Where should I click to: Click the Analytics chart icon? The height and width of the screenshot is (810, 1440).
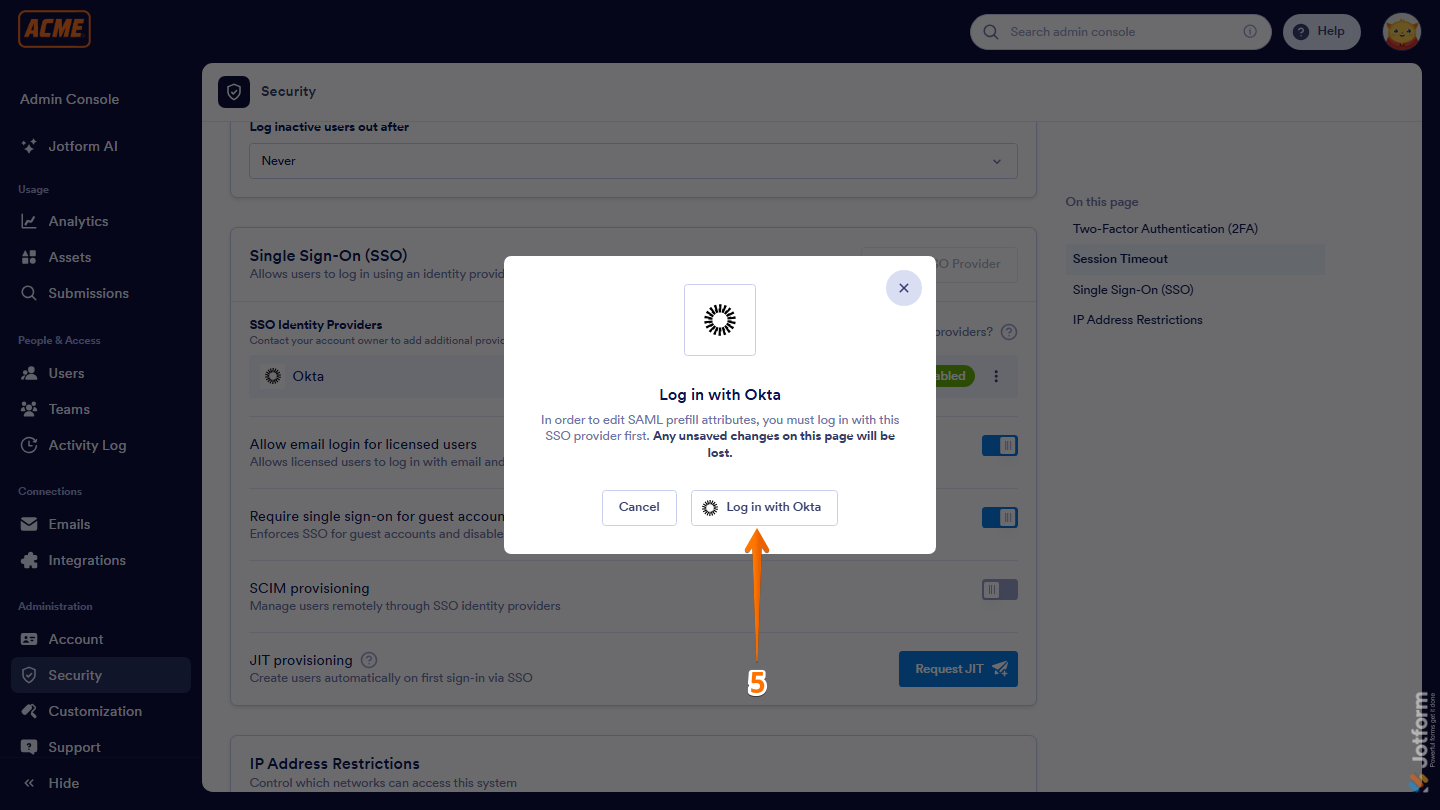click(29, 221)
